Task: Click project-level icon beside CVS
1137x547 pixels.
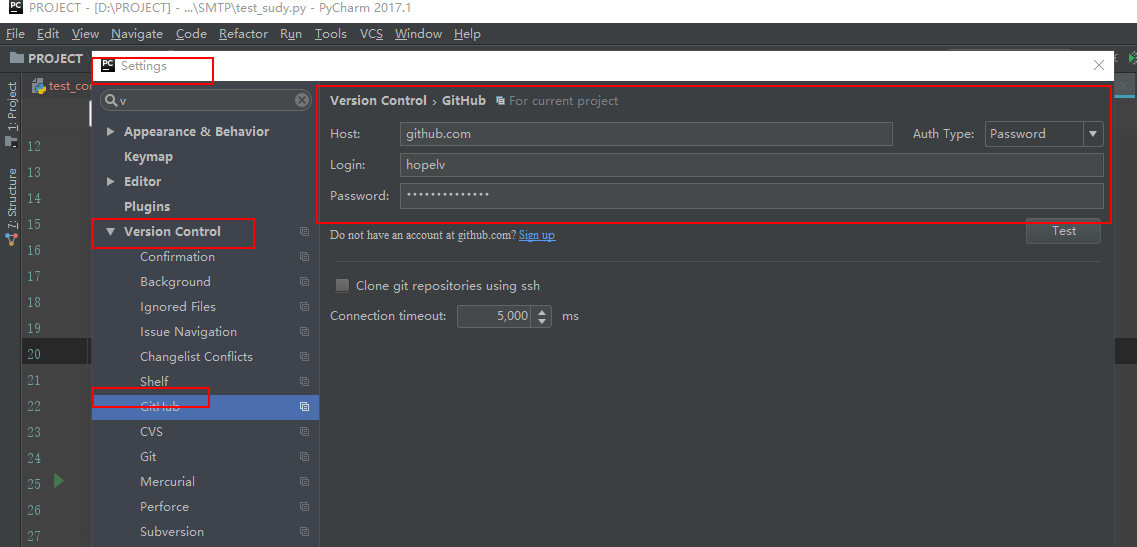Action: 305,432
